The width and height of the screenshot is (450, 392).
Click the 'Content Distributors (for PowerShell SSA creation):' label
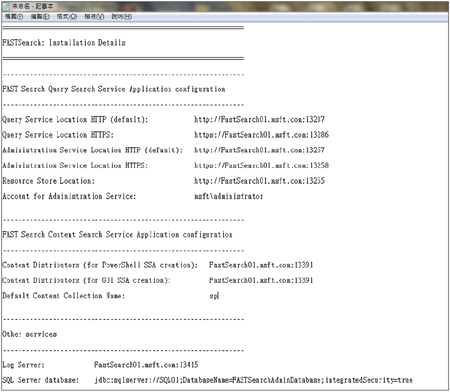coord(100,265)
